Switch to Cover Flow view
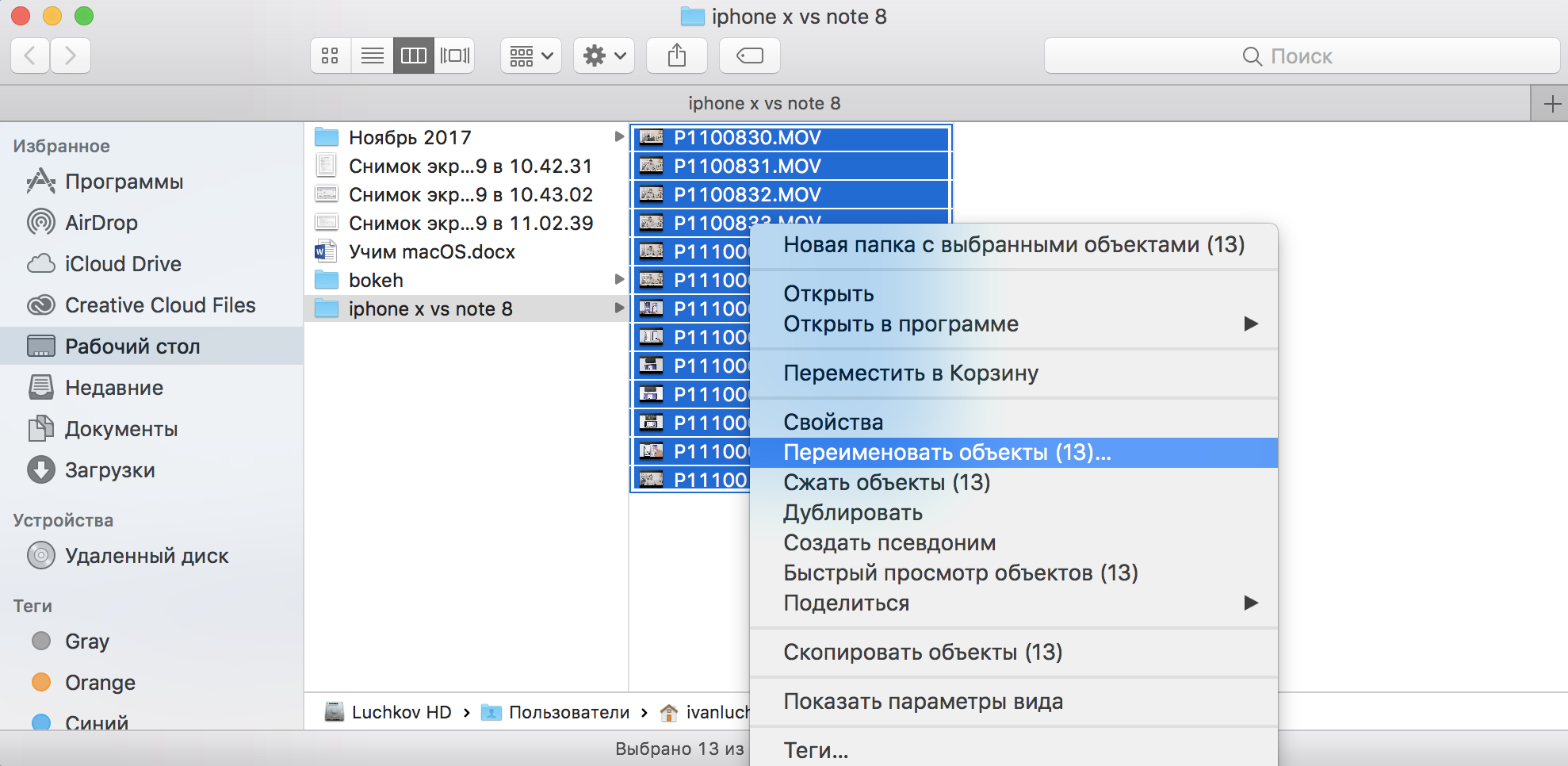The width and height of the screenshot is (1568, 766). click(455, 56)
